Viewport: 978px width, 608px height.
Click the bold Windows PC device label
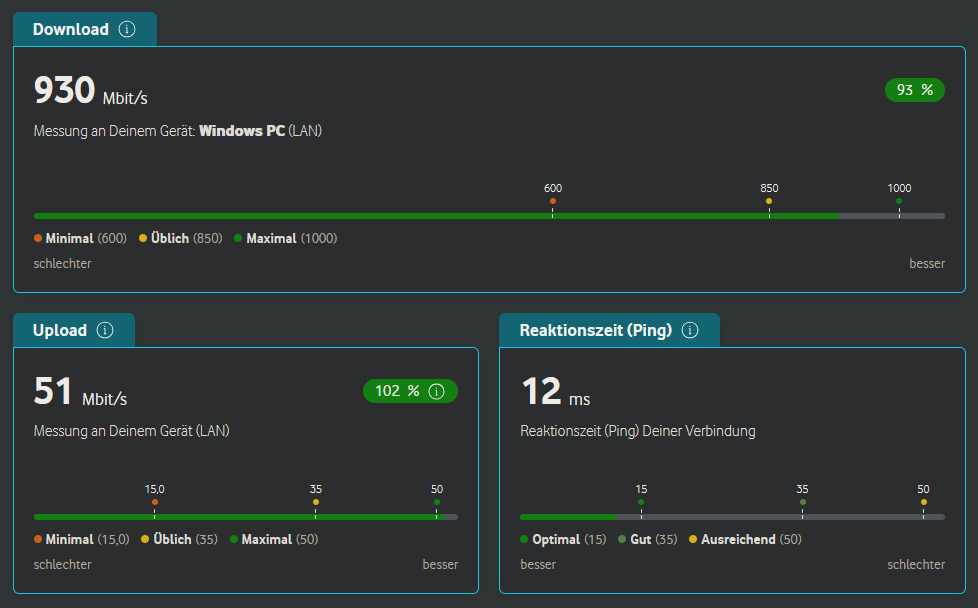coord(240,130)
